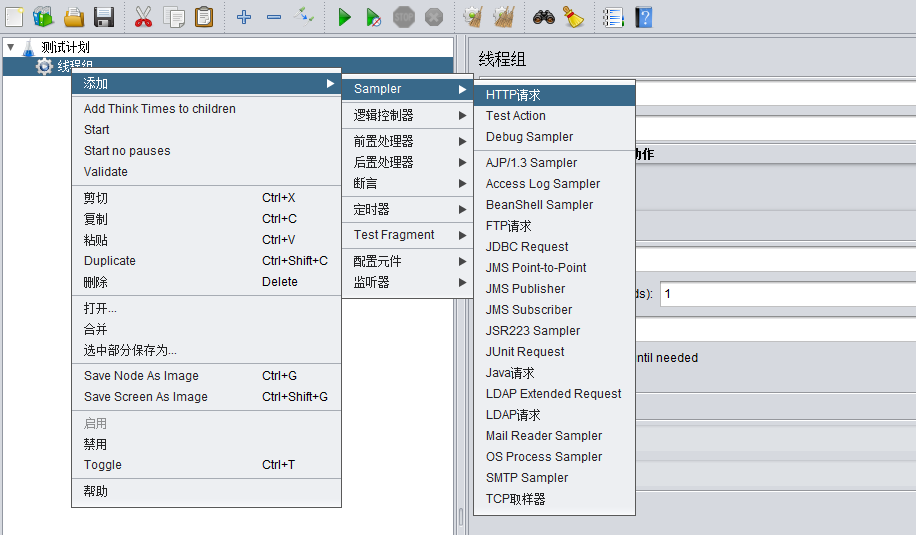Save the test plan with floppy icon

point(104,17)
